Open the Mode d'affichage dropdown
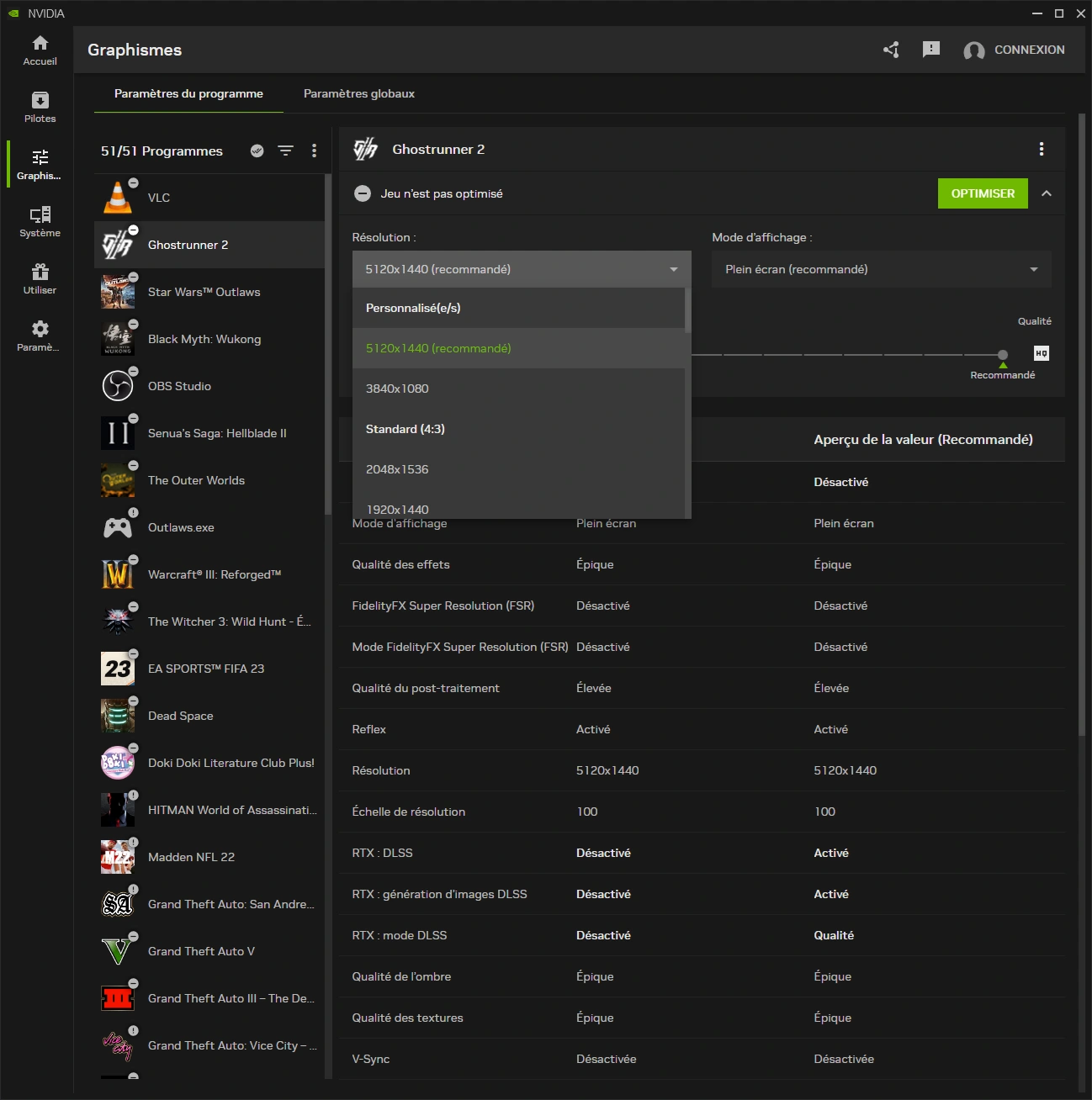Image resolution: width=1092 pixels, height=1100 pixels. 882,269
